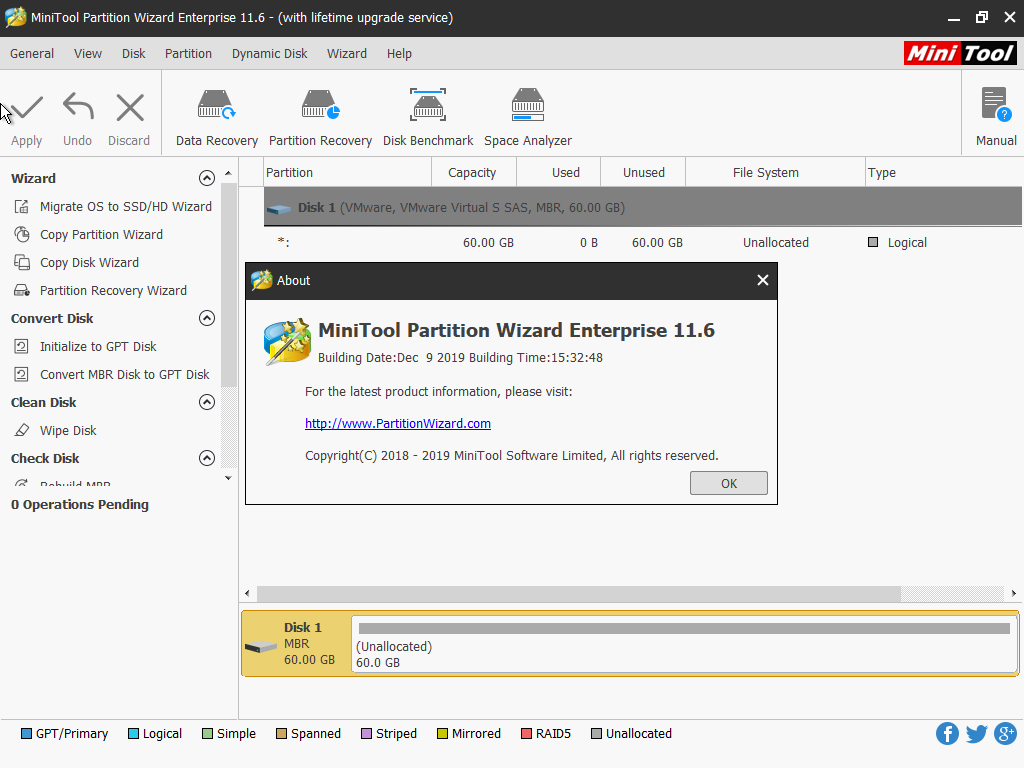Click the Striped legend swatch

(x=366, y=733)
